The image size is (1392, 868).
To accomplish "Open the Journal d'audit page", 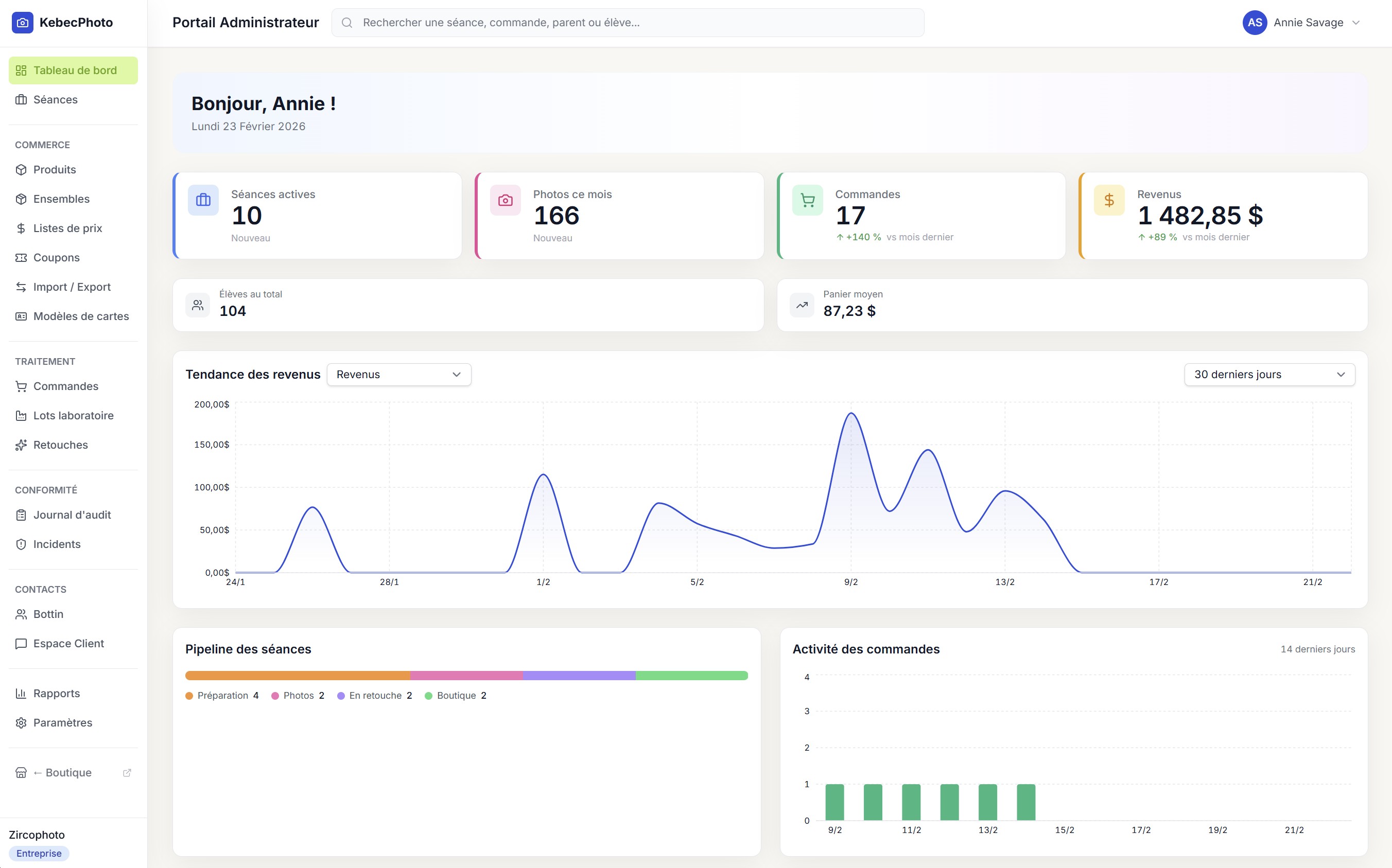I will (x=72, y=515).
